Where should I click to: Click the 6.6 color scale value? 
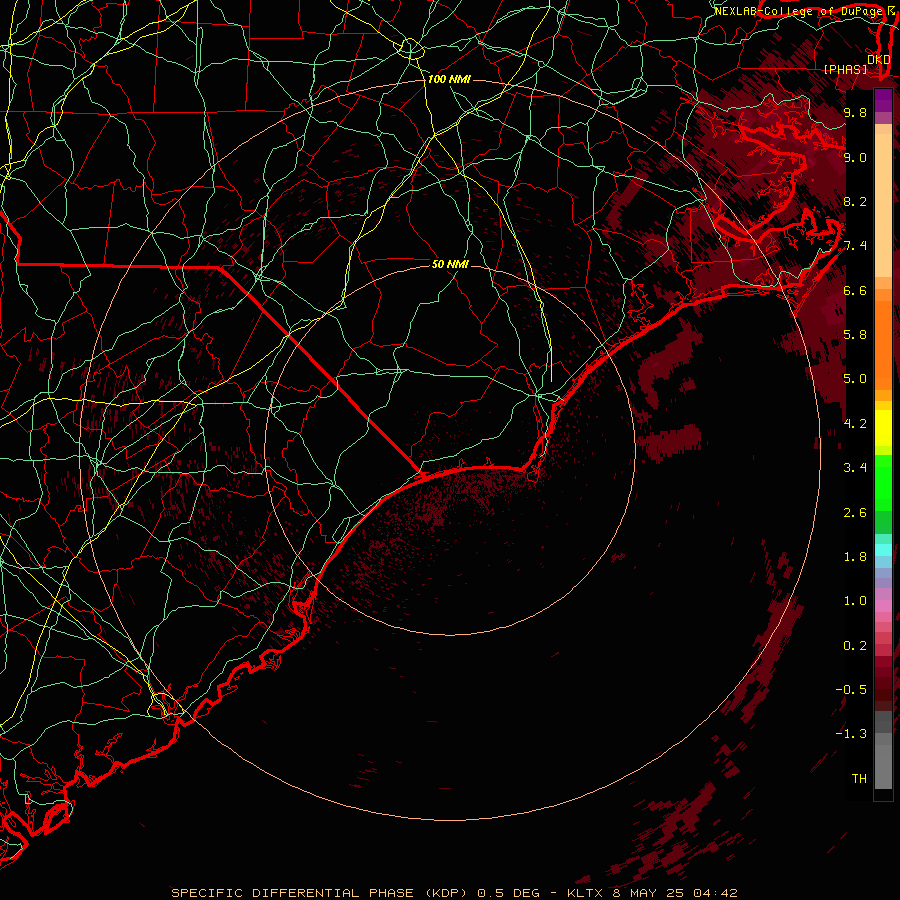[855, 290]
